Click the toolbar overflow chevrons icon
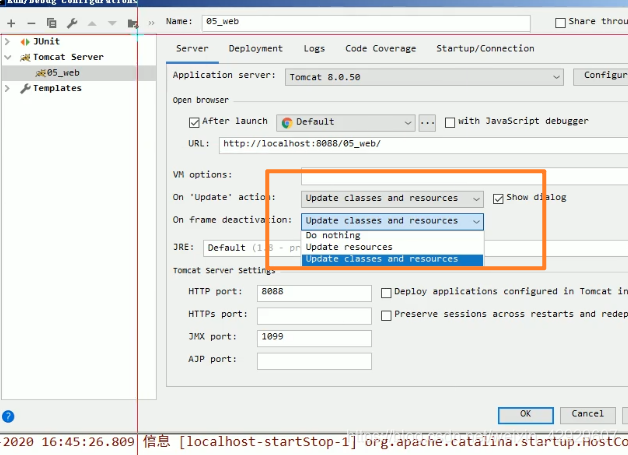 point(151,23)
